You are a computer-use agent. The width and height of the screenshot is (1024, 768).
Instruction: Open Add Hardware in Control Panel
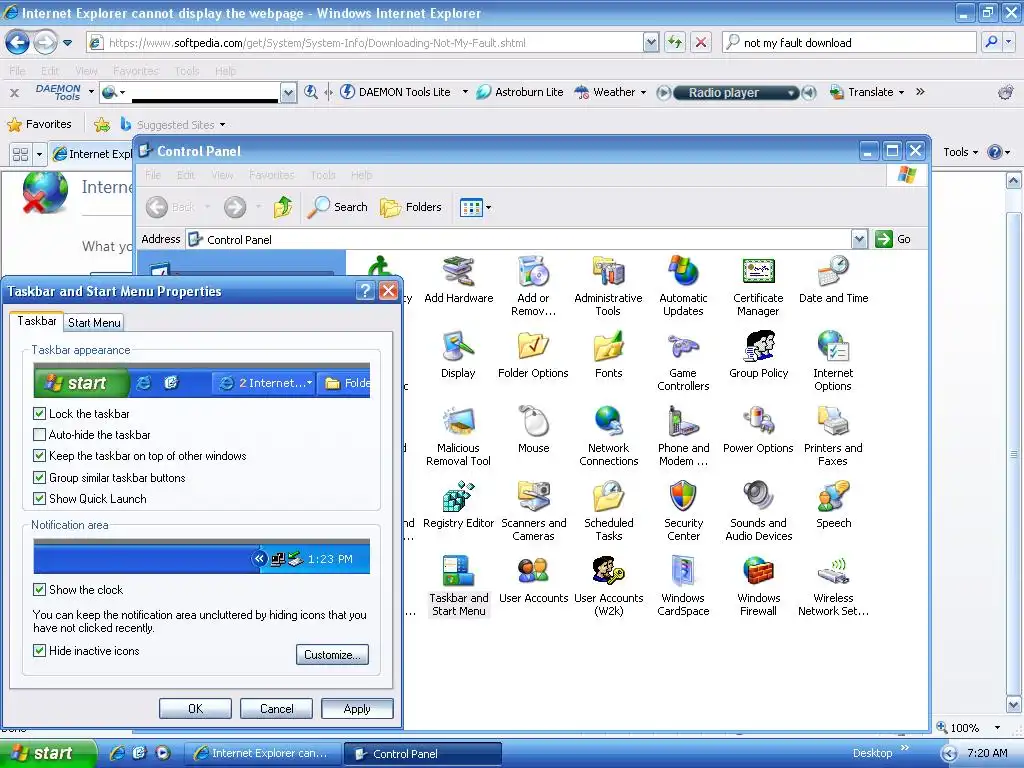click(458, 280)
